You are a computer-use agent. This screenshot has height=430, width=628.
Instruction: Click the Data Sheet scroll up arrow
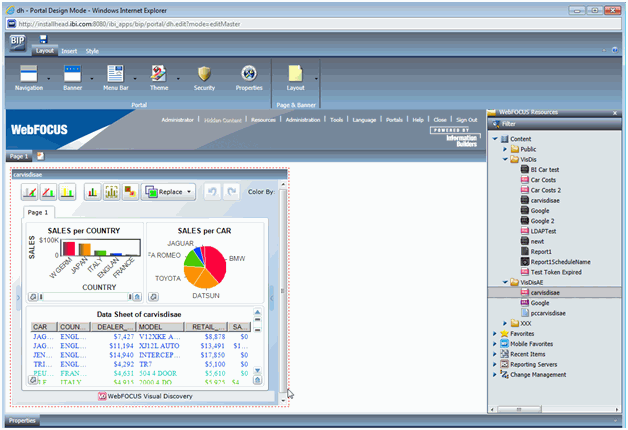click(258, 312)
